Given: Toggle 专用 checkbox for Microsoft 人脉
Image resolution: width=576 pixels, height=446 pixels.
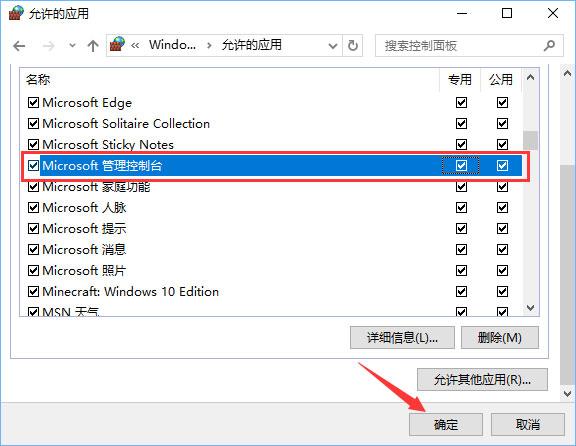Looking at the screenshot, I should [461, 208].
